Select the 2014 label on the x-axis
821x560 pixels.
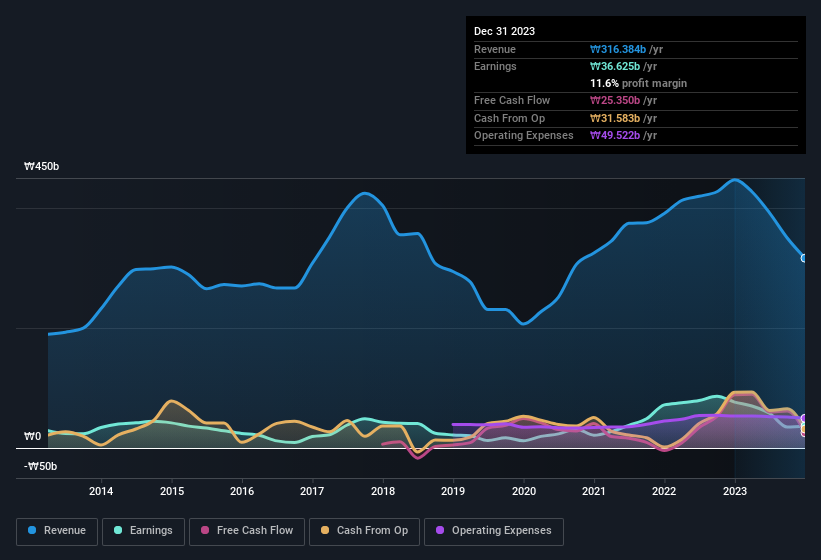click(100, 491)
